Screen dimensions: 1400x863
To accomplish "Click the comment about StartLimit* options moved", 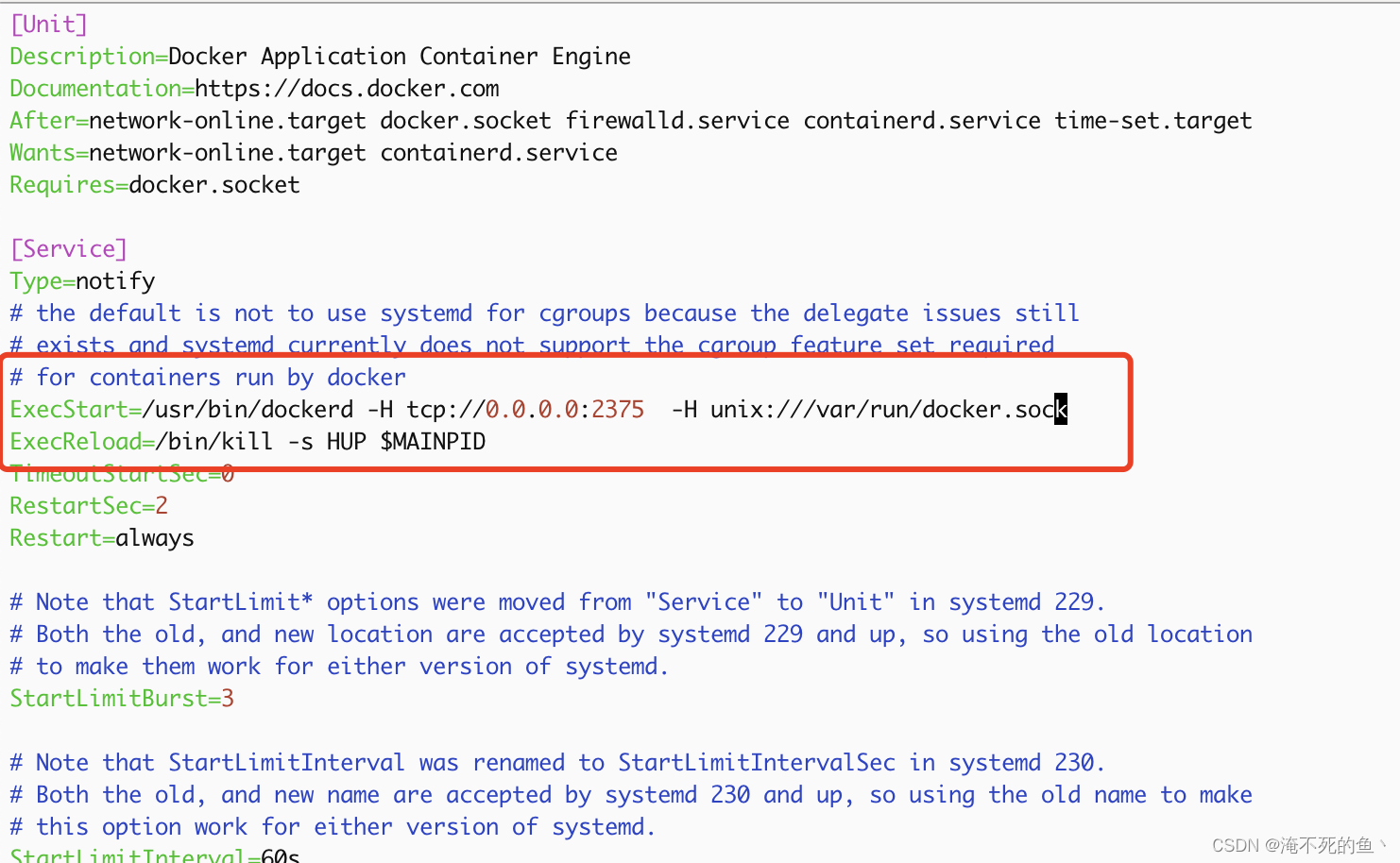I will (557, 602).
